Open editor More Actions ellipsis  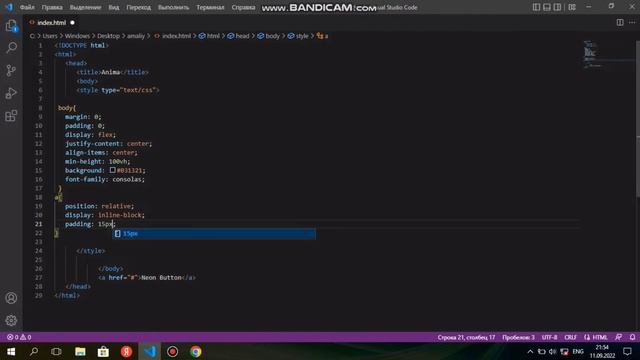pos(632,22)
